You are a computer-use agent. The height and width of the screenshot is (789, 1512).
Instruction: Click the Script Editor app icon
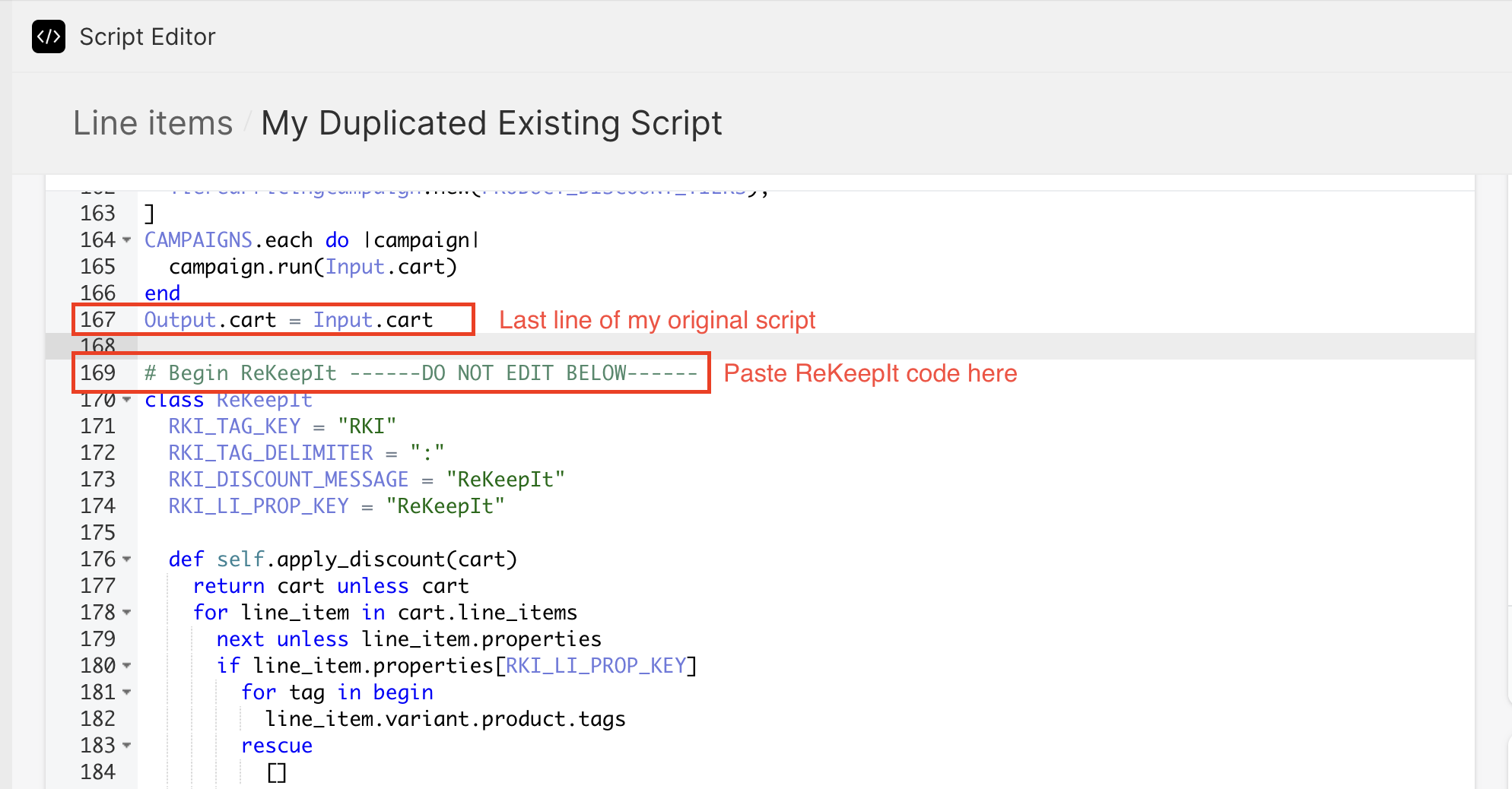tap(49, 36)
